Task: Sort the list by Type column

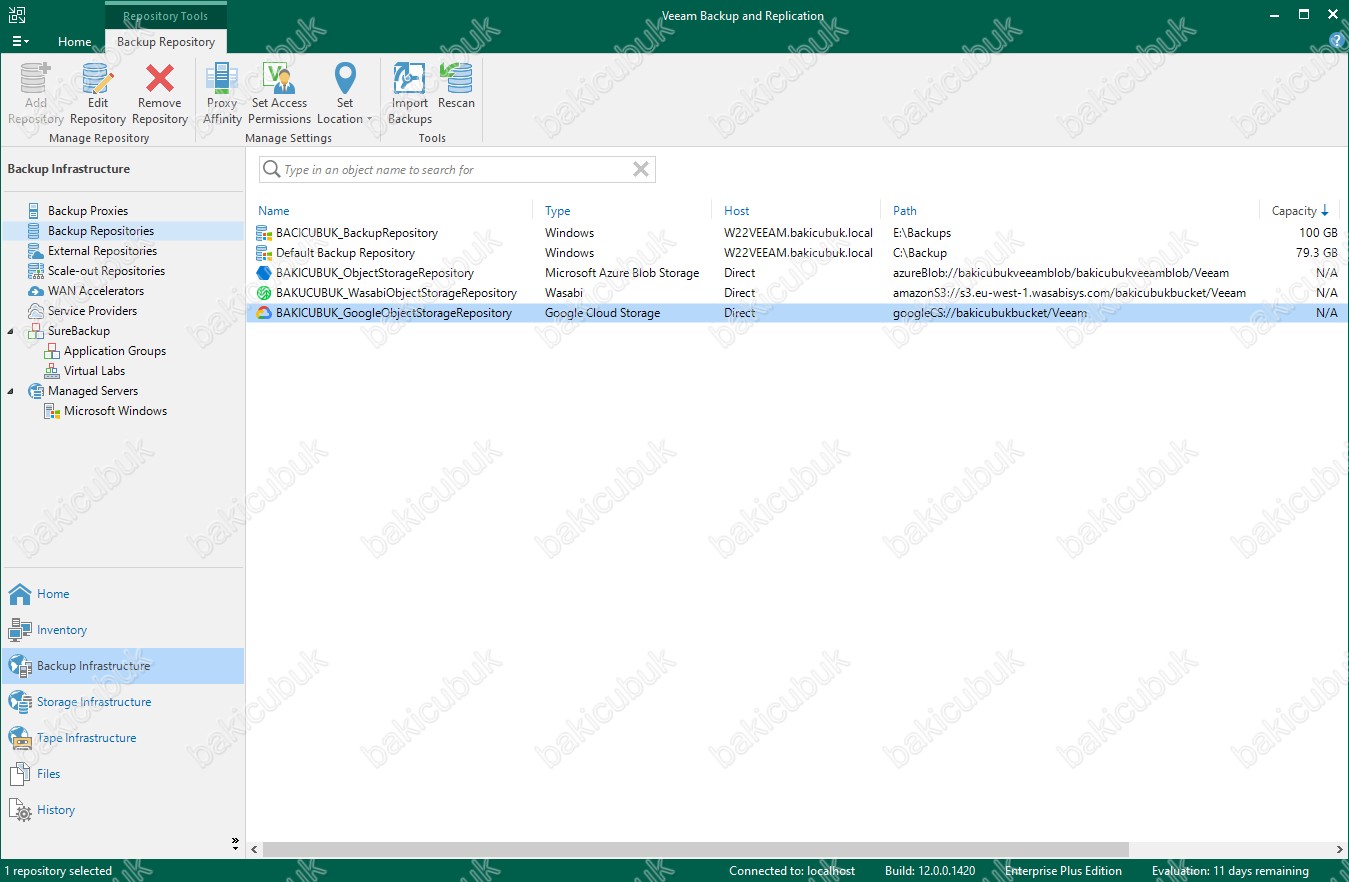Action: [x=558, y=211]
